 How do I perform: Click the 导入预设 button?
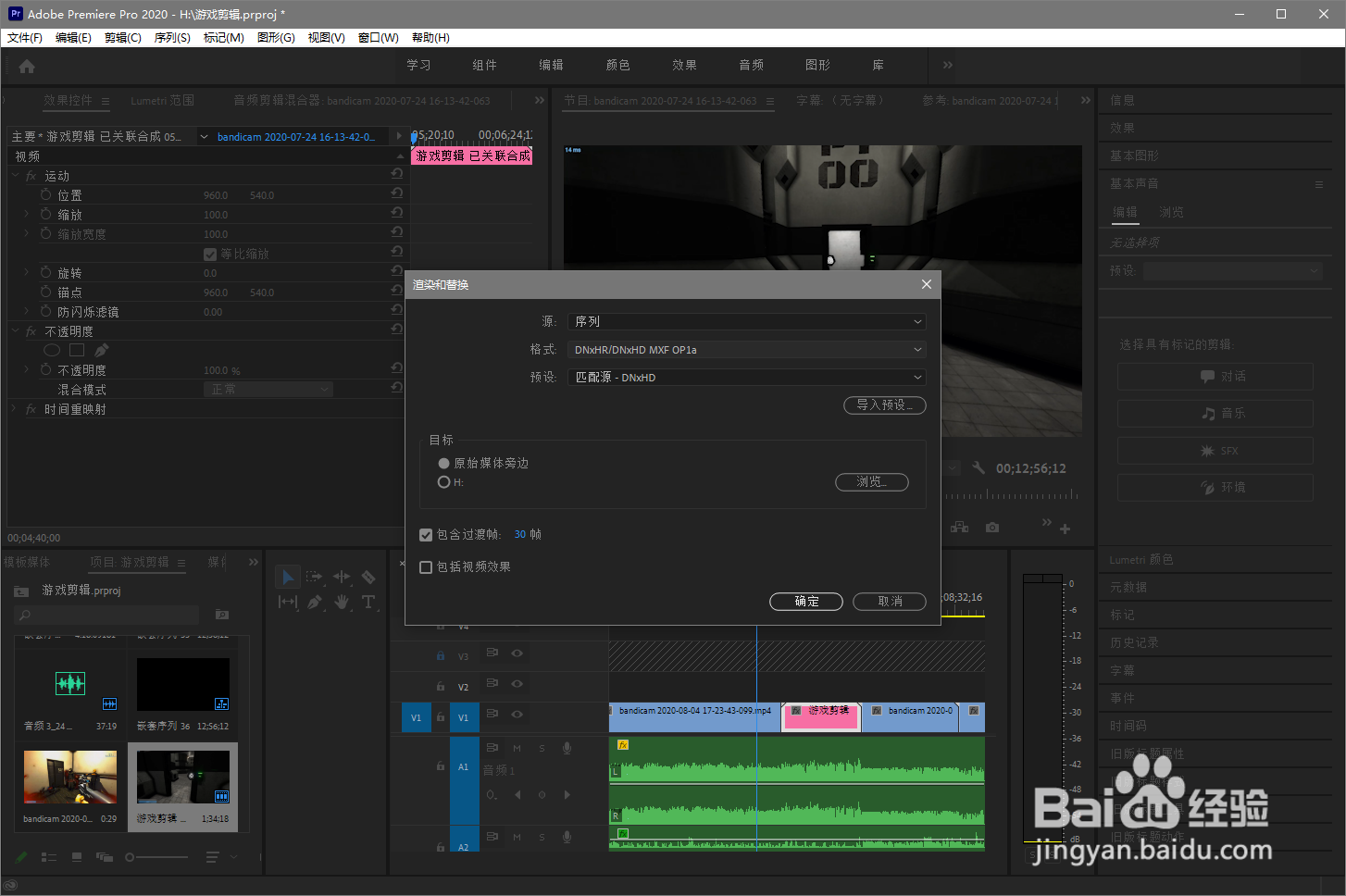(x=885, y=404)
